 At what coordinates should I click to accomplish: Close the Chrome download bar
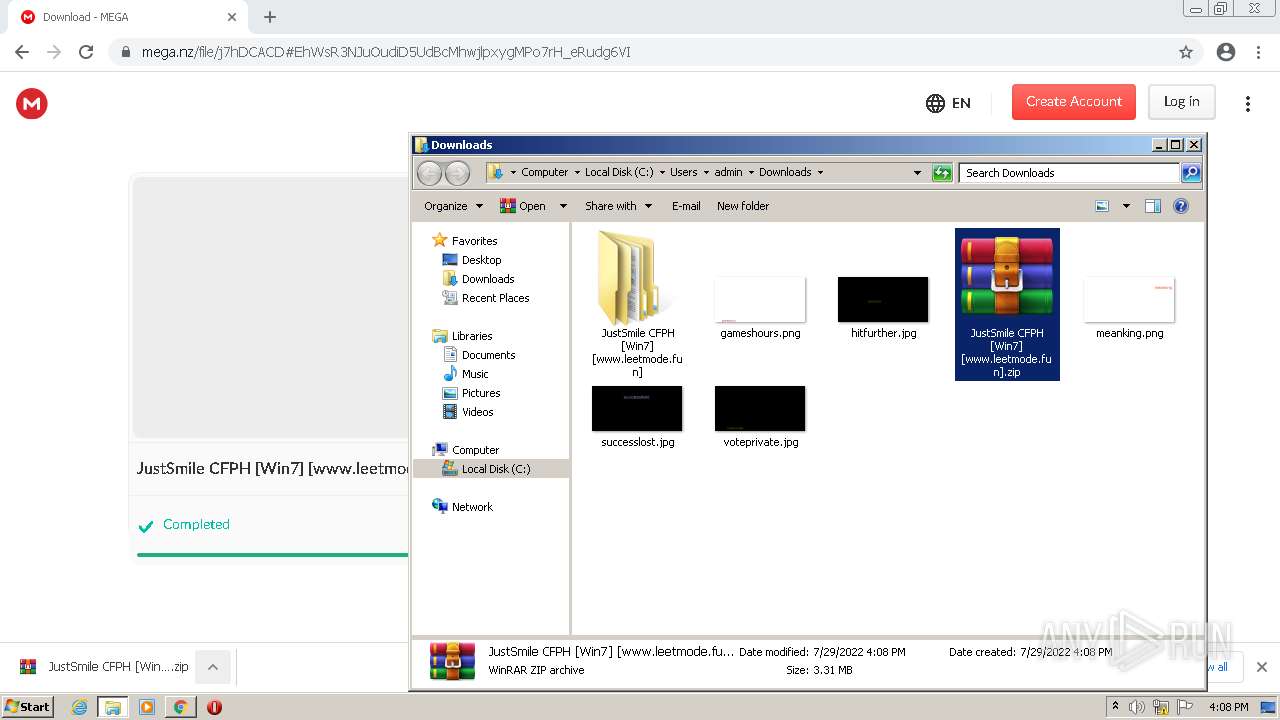point(1261,667)
